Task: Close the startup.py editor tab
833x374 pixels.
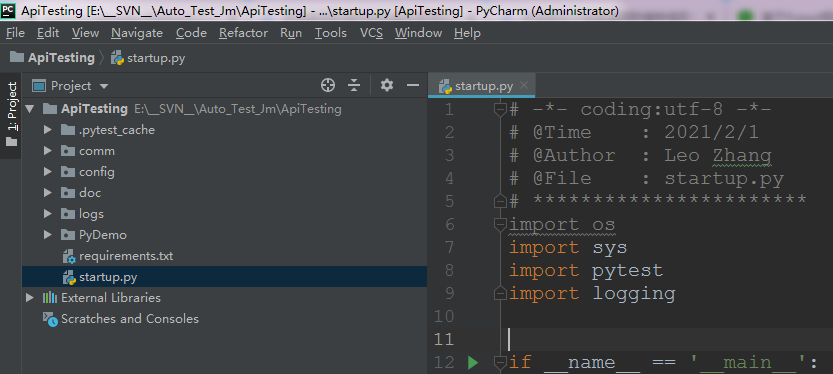Action: pyautogui.click(x=524, y=85)
